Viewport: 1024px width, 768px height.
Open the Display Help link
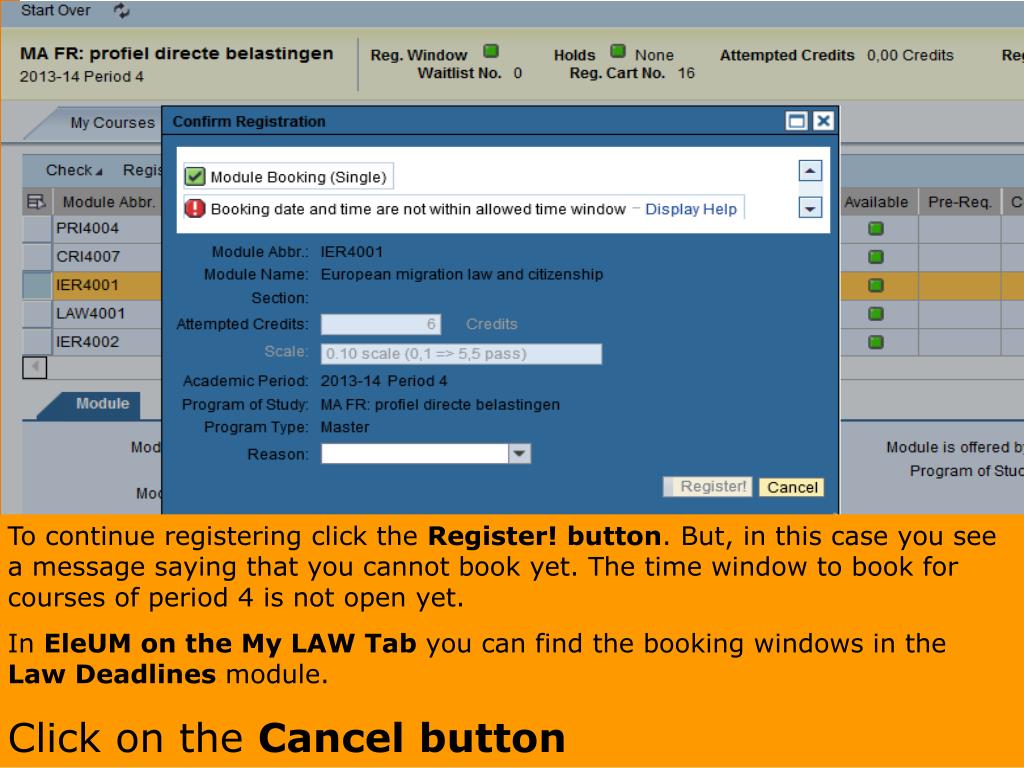tap(691, 209)
